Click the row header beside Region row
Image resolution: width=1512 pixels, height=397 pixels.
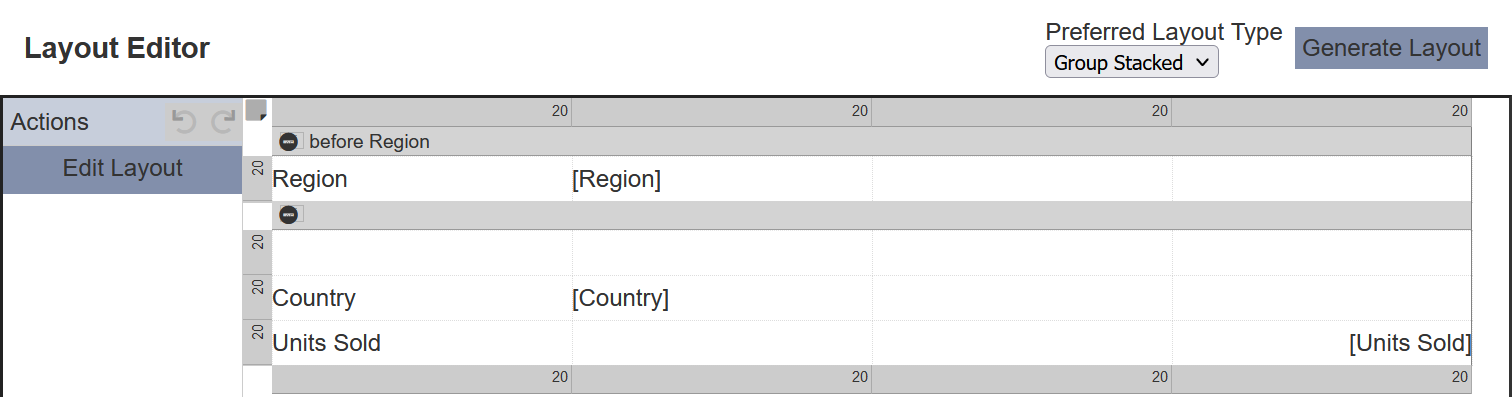click(257, 179)
